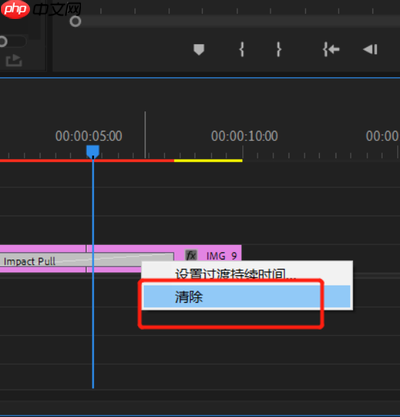Click the Mark In bracket icon
400x417 pixels.
pyautogui.click(x=242, y=50)
